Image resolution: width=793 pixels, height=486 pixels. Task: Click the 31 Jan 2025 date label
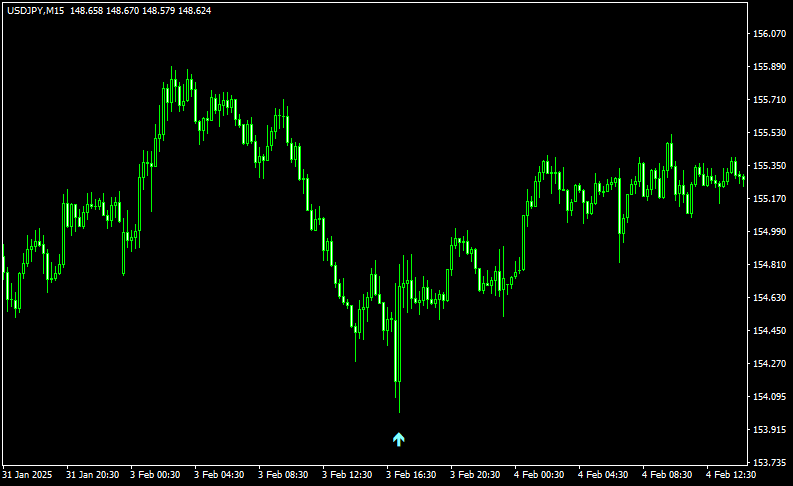pos(29,474)
